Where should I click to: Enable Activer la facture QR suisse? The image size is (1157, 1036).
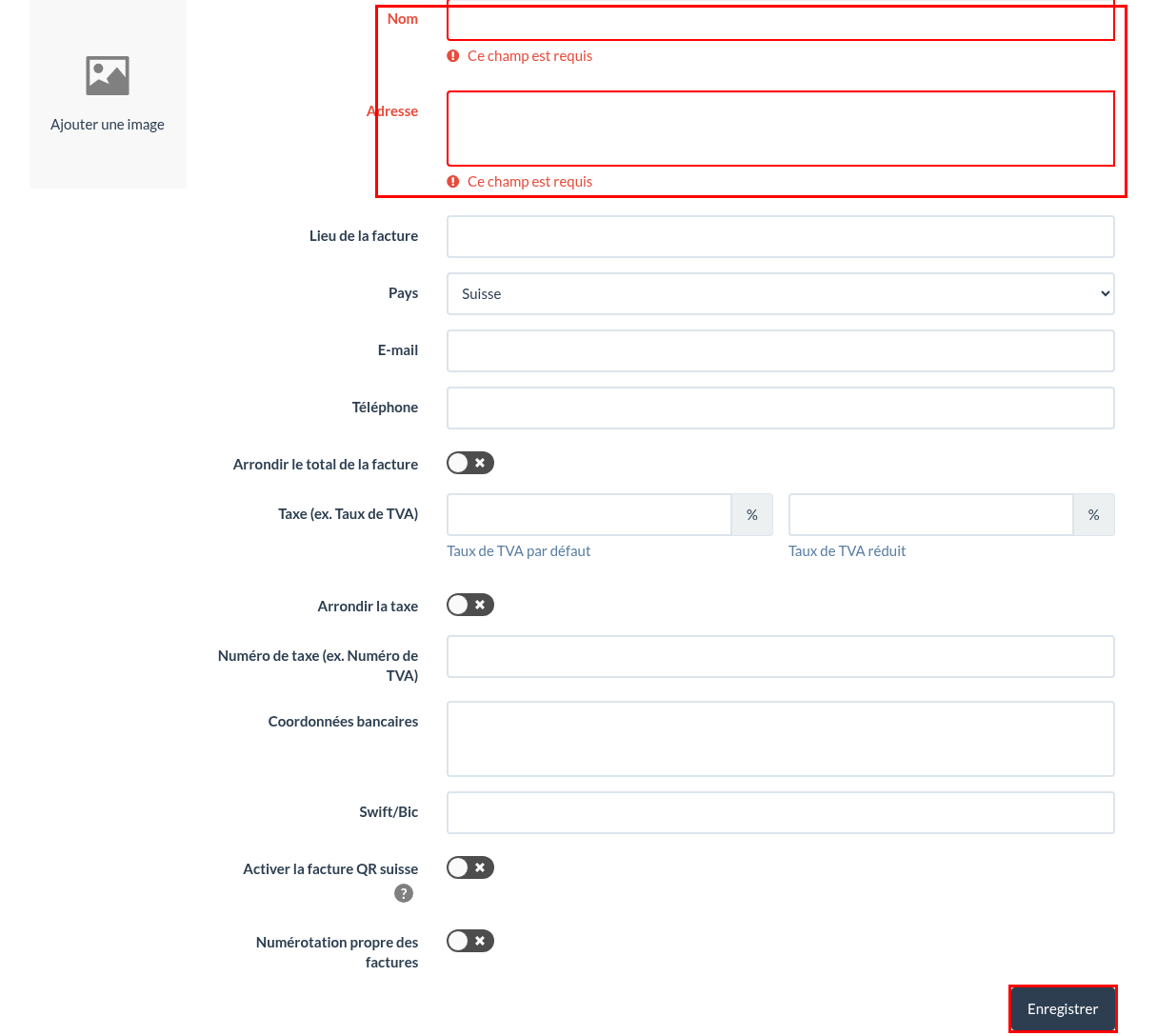470,867
